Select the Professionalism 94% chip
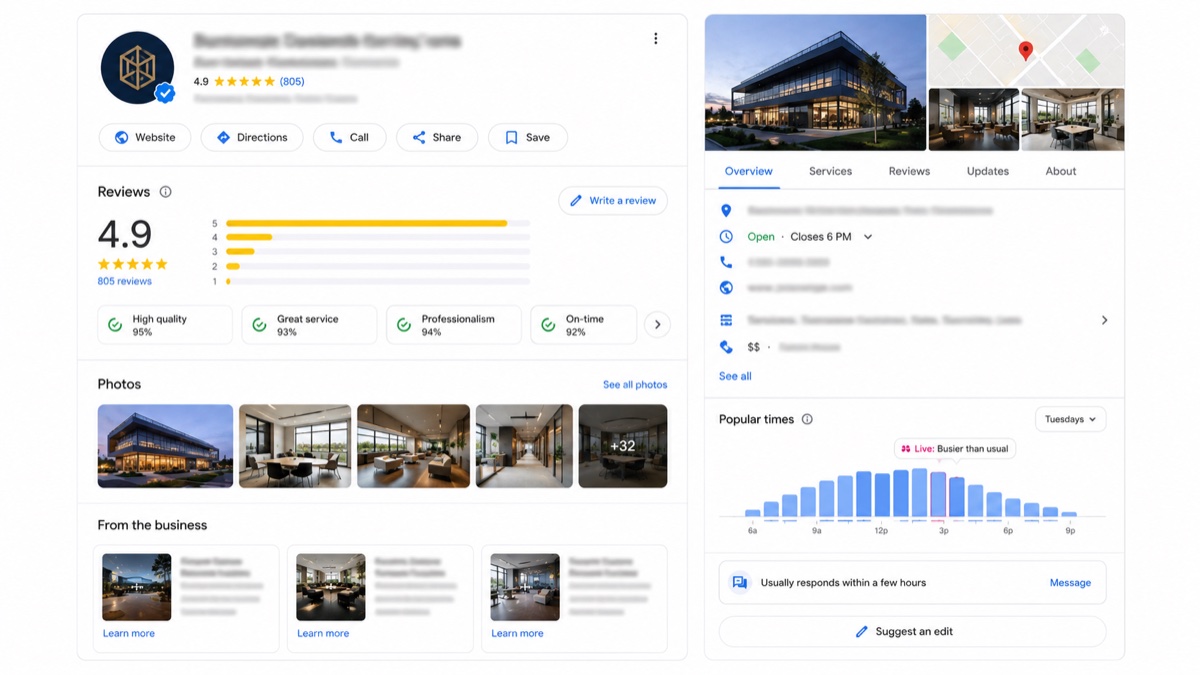The height and width of the screenshot is (675, 1200). pyautogui.click(x=453, y=325)
